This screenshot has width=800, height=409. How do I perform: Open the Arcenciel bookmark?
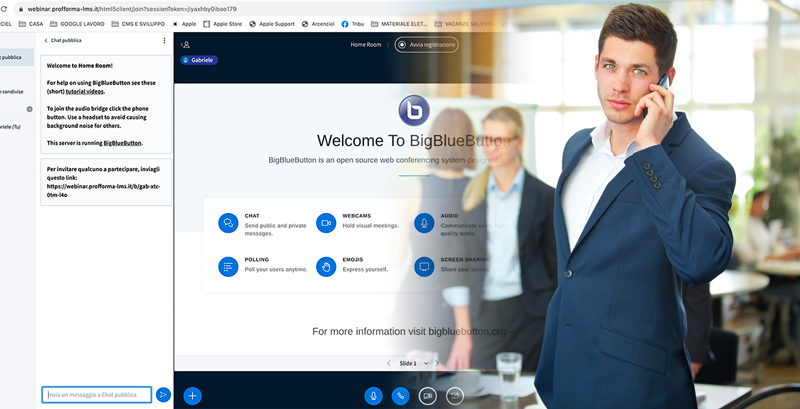click(x=318, y=24)
